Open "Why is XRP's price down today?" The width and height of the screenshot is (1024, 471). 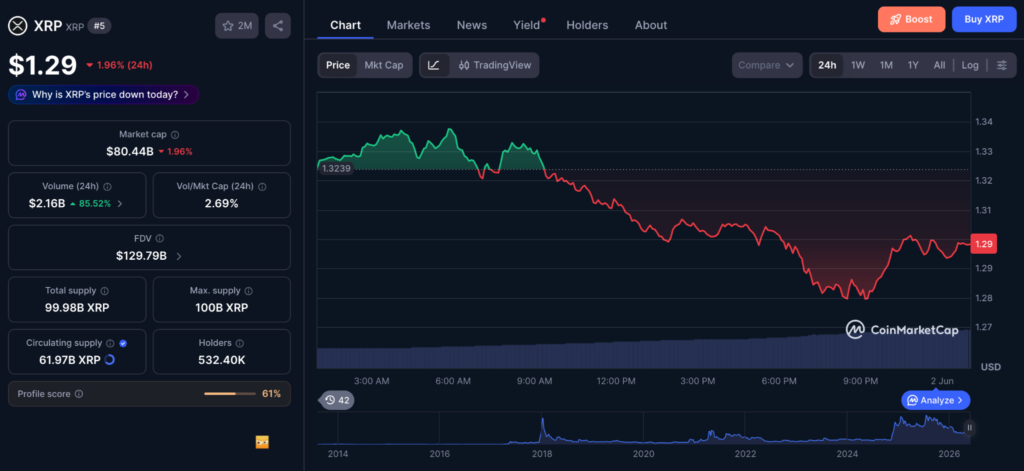coord(104,95)
